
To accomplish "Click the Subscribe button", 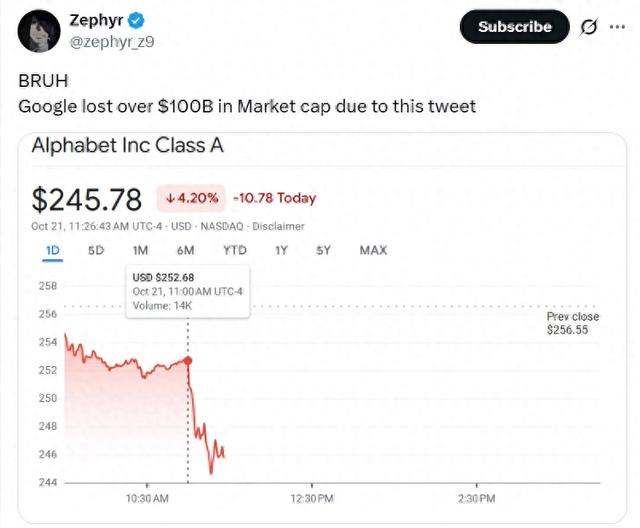I will [514, 27].
